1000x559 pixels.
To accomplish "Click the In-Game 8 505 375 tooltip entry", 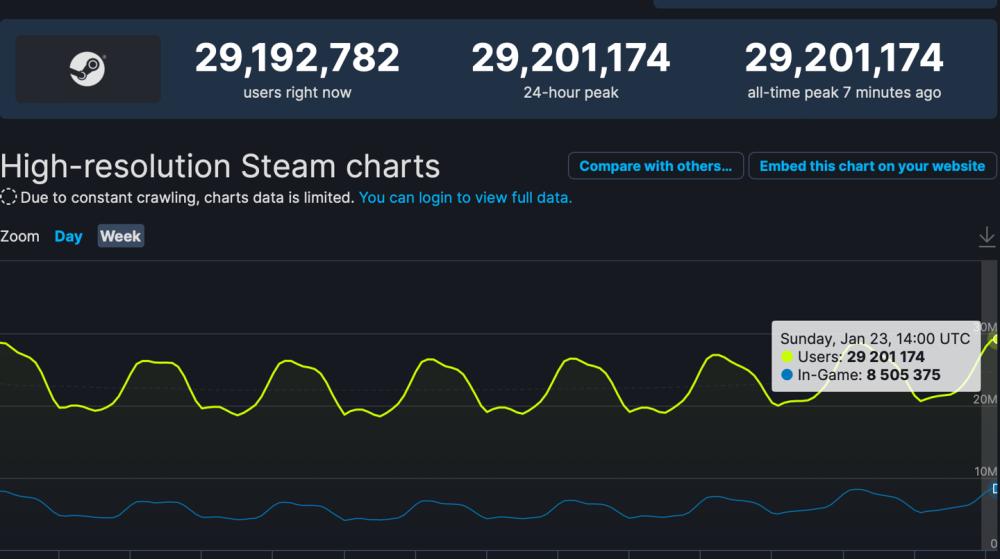I will [x=860, y=374].
